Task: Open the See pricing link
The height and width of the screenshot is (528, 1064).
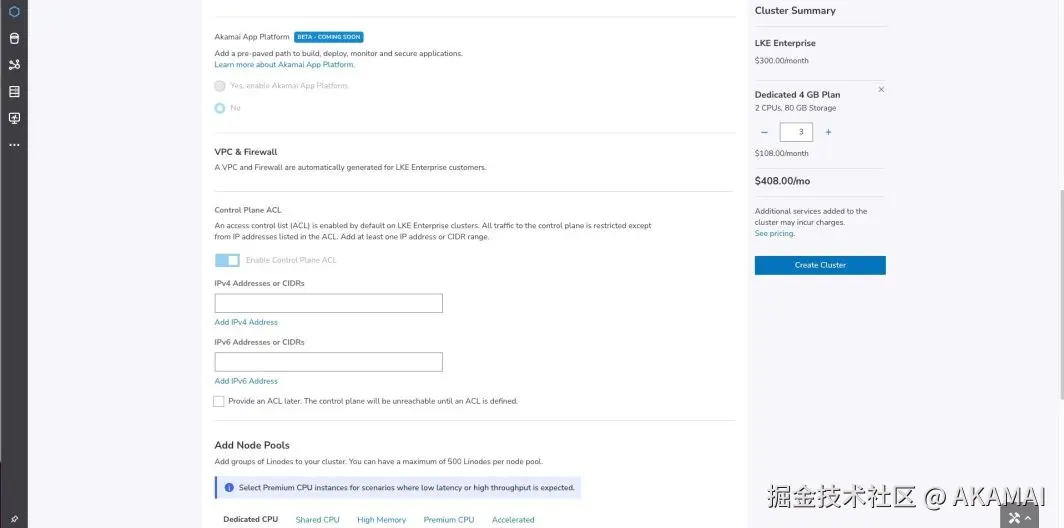Action: (x=774, y=233)
